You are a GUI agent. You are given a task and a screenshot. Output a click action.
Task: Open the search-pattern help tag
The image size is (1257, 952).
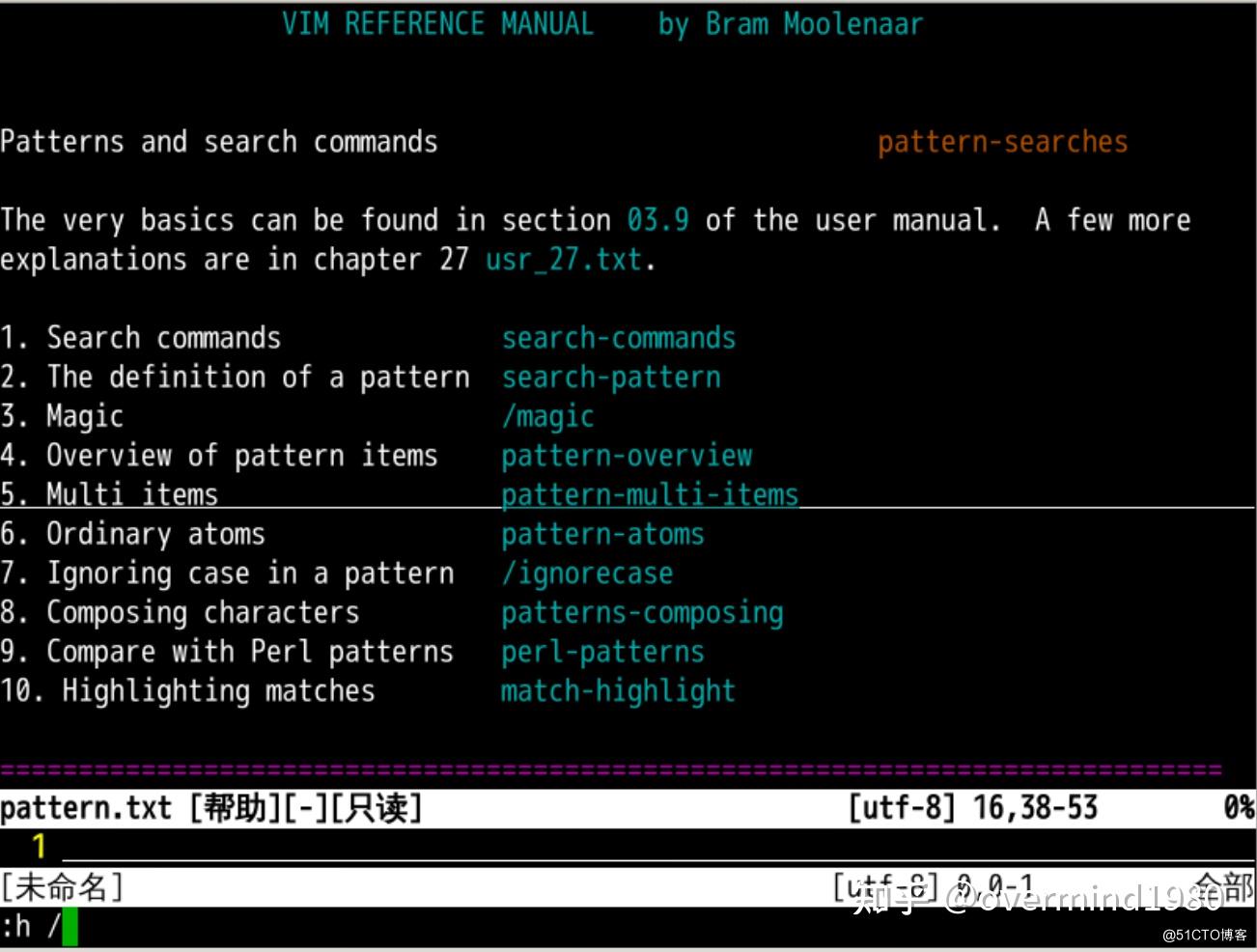610,377
